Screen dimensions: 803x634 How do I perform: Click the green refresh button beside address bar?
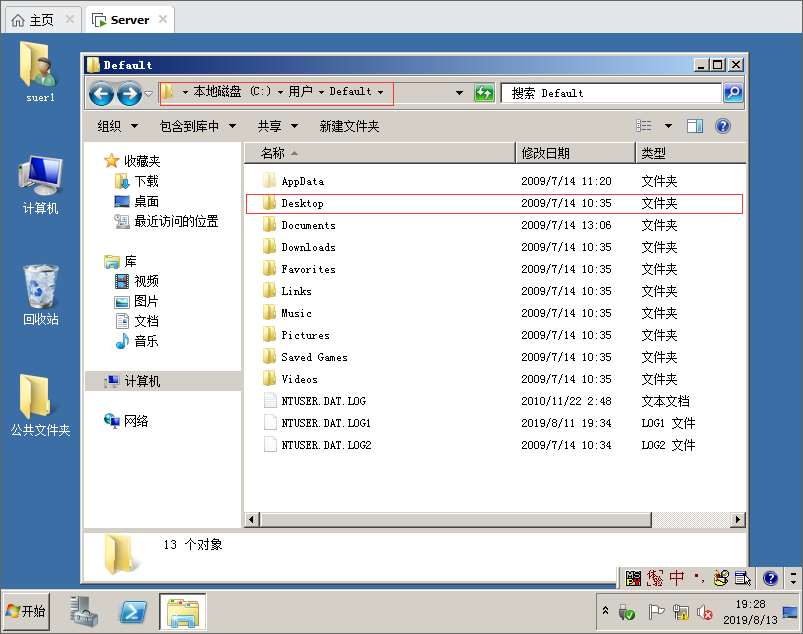coord(484,93)
